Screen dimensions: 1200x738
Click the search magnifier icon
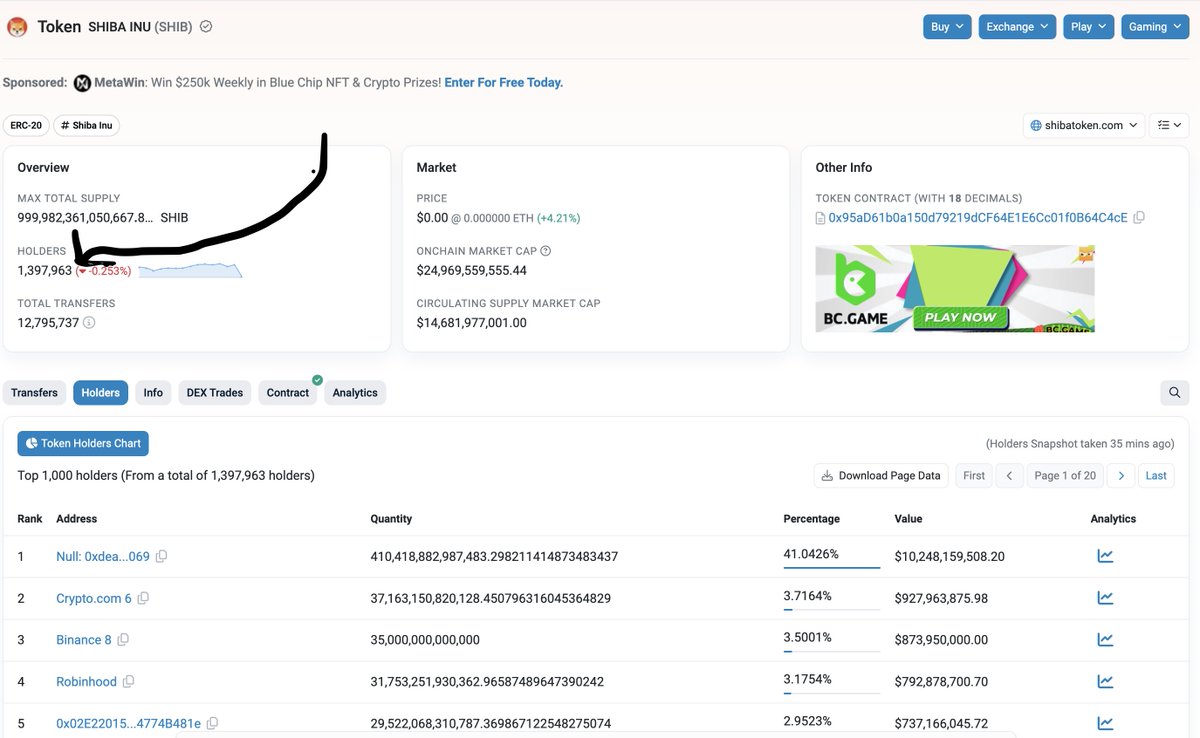tap(1175, 393)
